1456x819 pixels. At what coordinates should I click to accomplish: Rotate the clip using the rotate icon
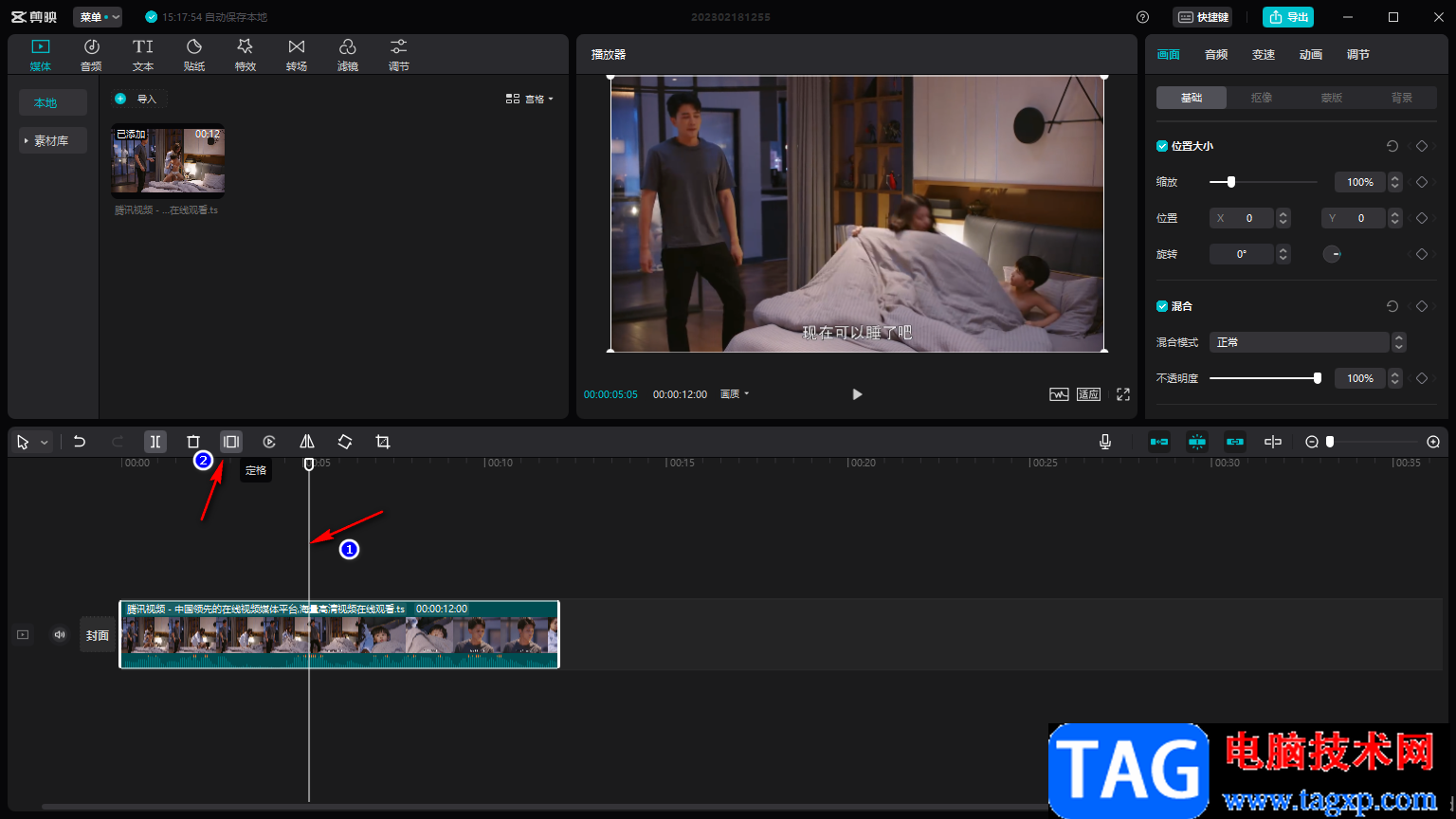coord(345,442)
